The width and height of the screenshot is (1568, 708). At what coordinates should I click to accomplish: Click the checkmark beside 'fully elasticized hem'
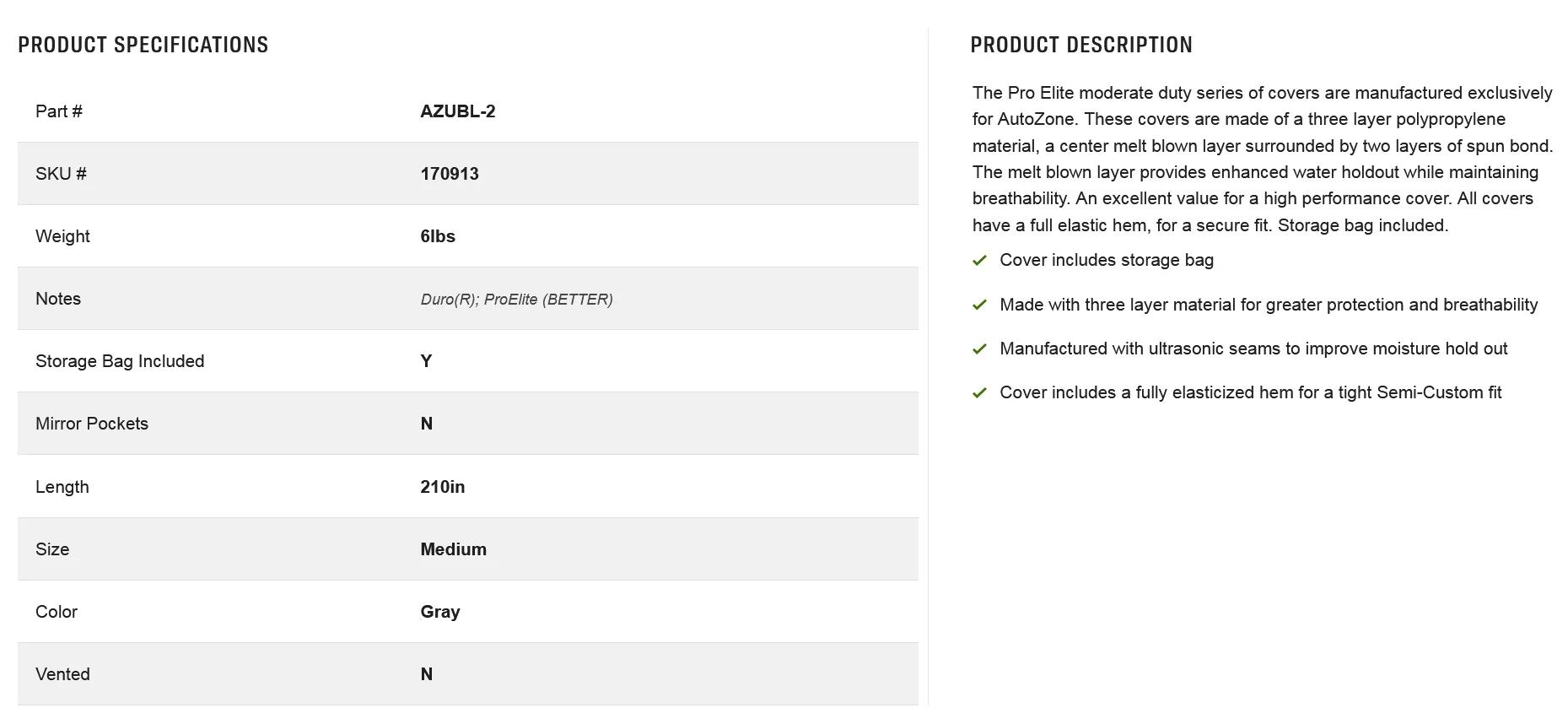click(979, 392)
